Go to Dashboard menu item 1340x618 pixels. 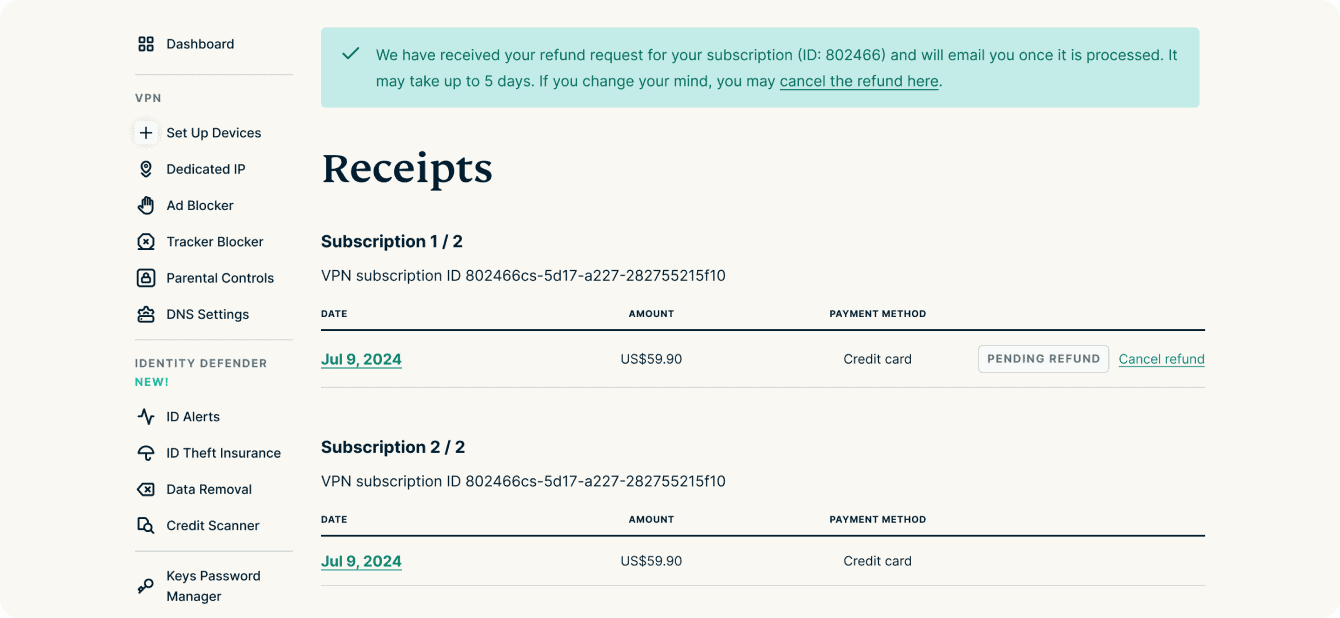coord(200,44)
